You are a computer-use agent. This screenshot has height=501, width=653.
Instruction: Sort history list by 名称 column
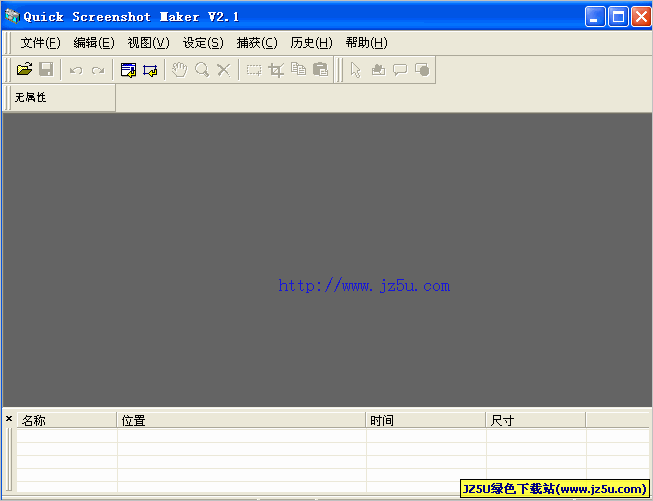click(67, 420)
